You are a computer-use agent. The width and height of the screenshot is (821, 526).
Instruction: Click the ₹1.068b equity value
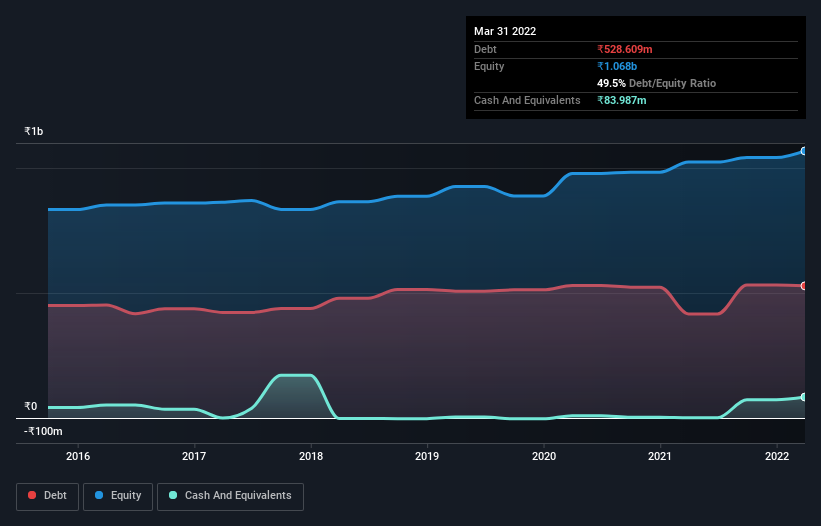[617, 66]
